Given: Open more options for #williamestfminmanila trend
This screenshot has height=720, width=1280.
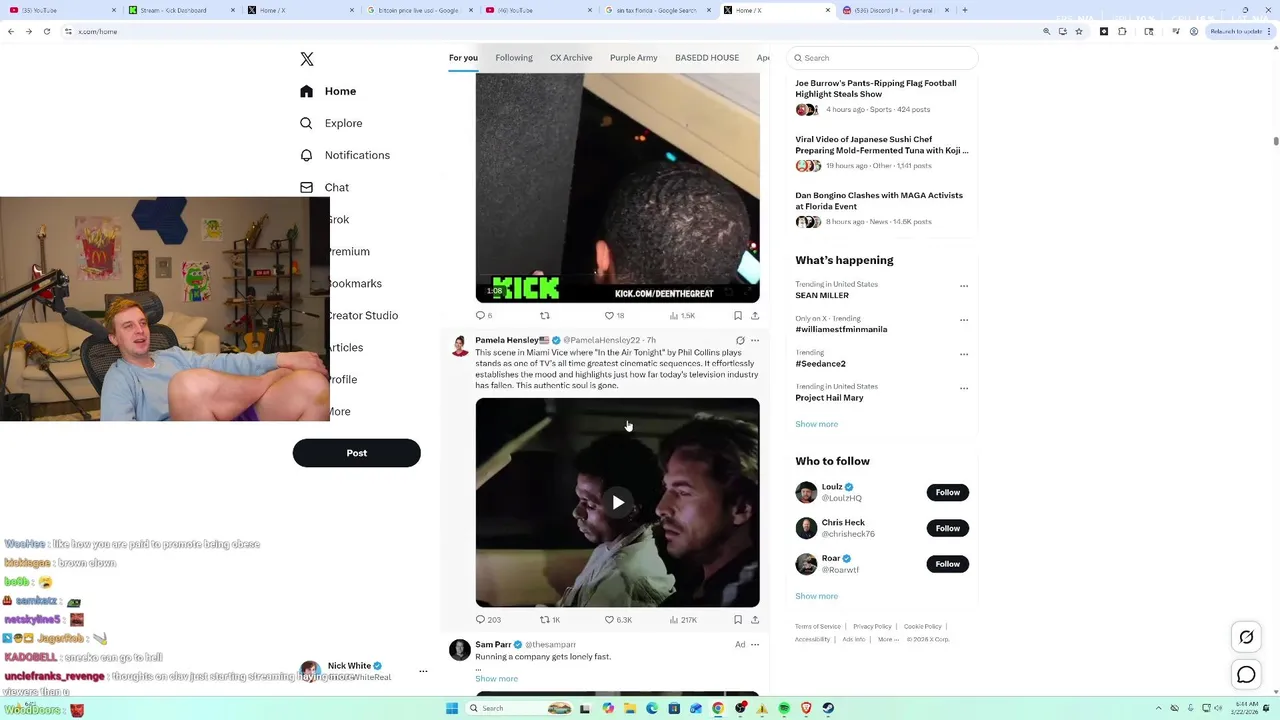Looking at the screenshot, I should point(964,320).
